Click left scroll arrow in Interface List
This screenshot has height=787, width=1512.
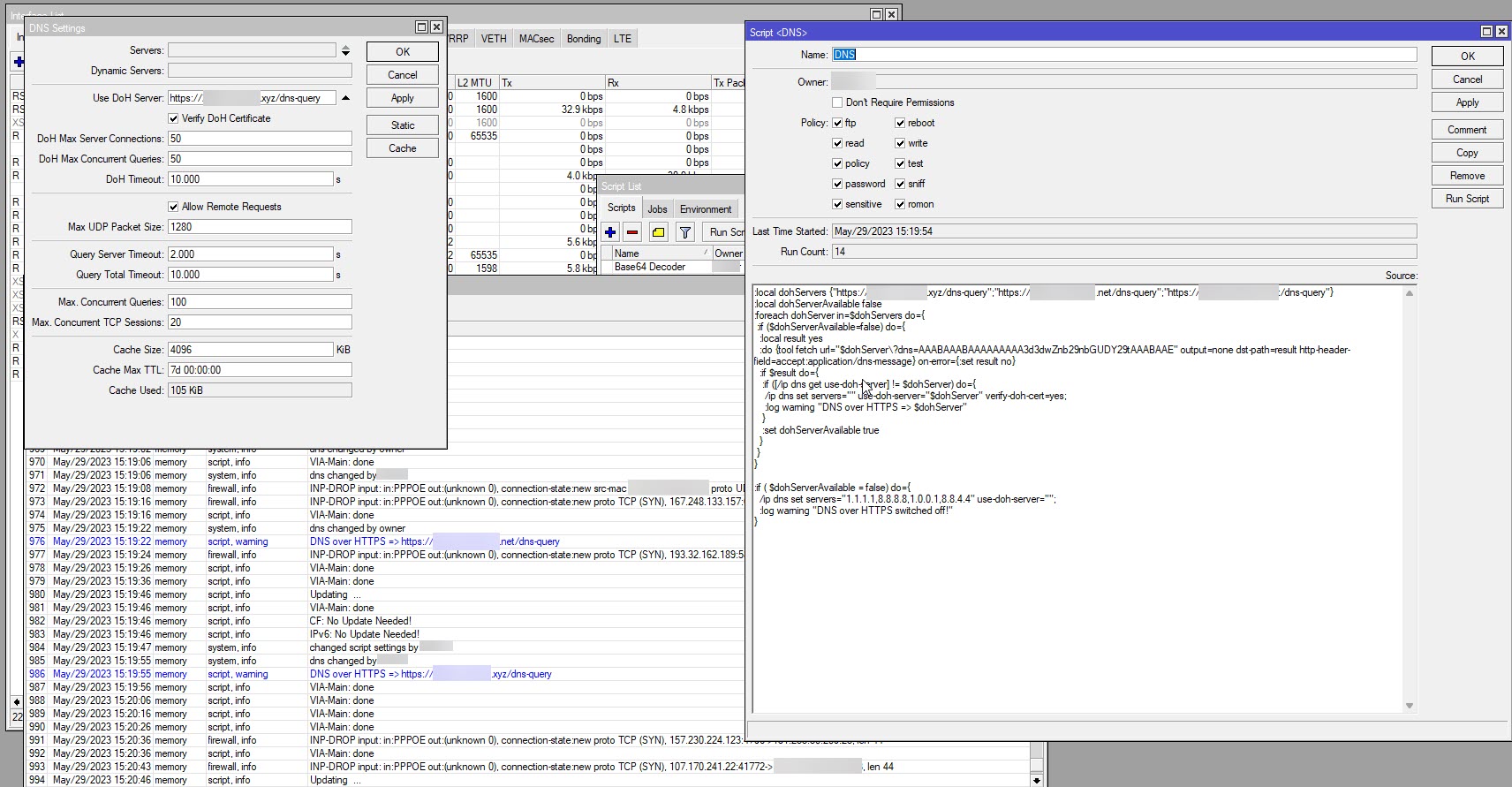click(17, 702)
